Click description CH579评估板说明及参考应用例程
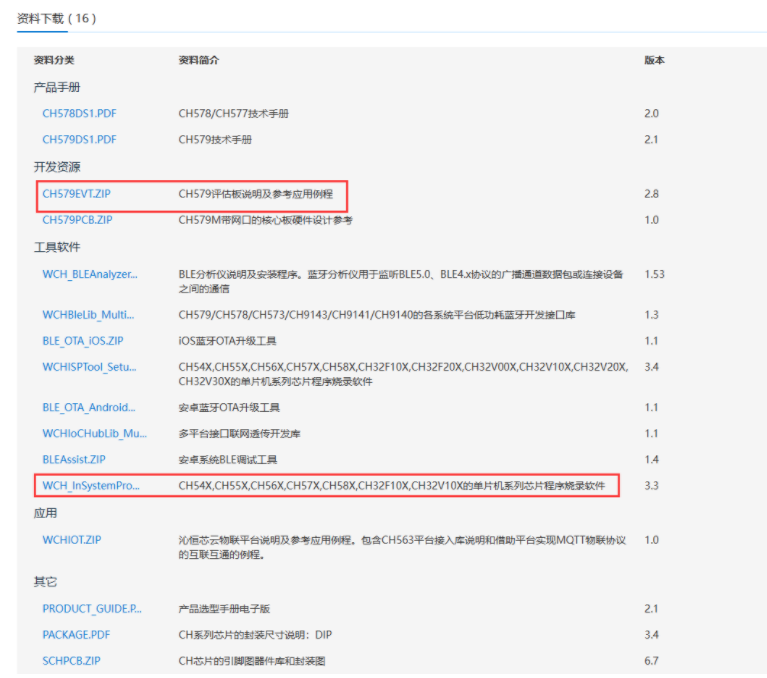The height and width of the screenshot is (678, 767). tap(255, 194)
